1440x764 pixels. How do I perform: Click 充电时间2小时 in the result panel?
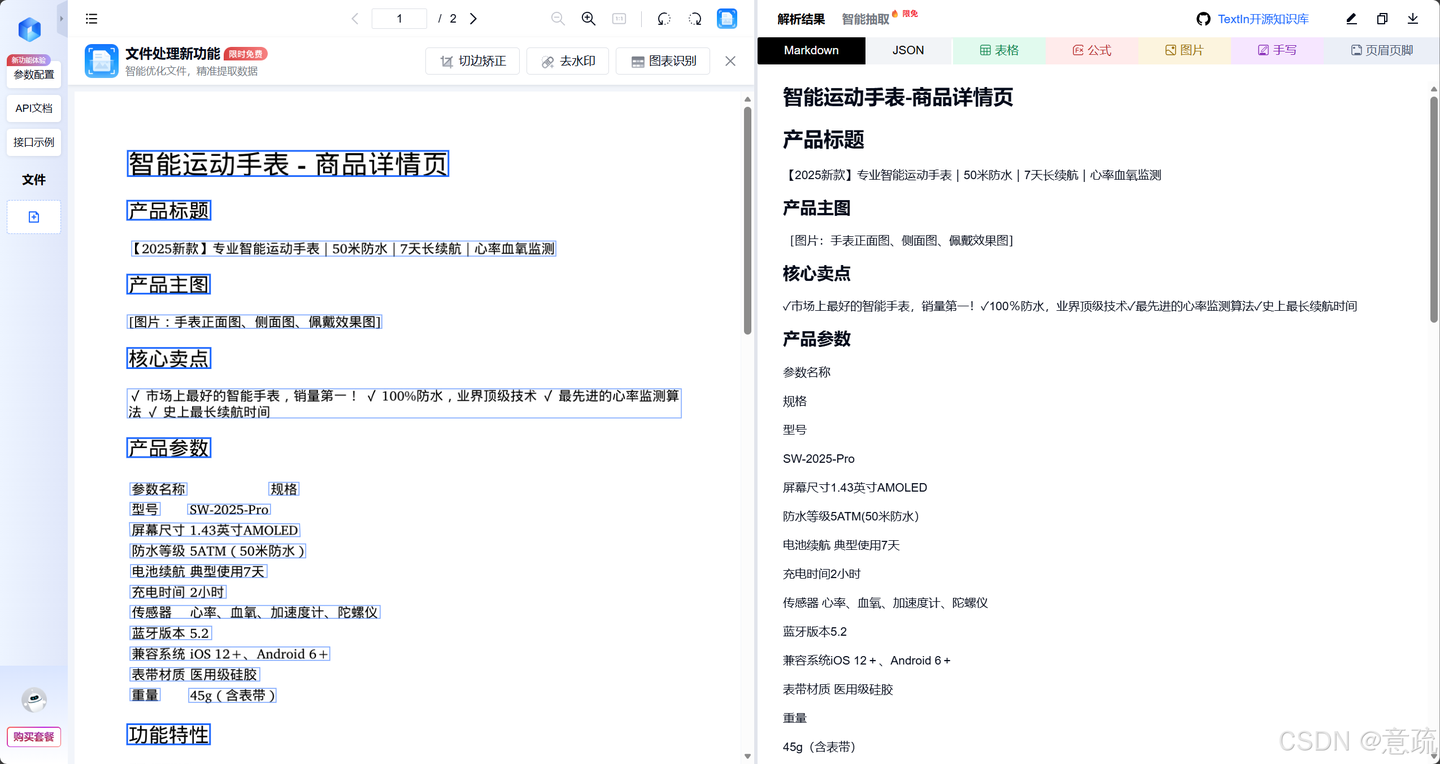click(822, 574)
